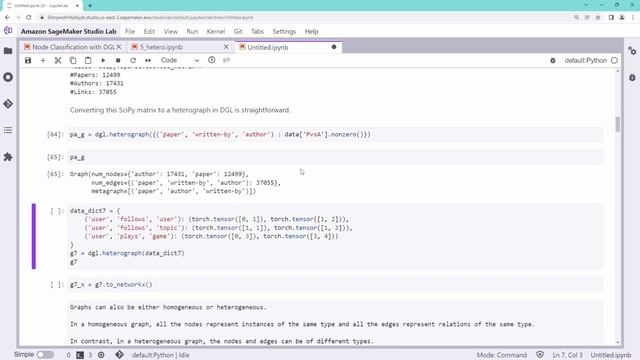
Task: Open the View menu
Action: 171,31
